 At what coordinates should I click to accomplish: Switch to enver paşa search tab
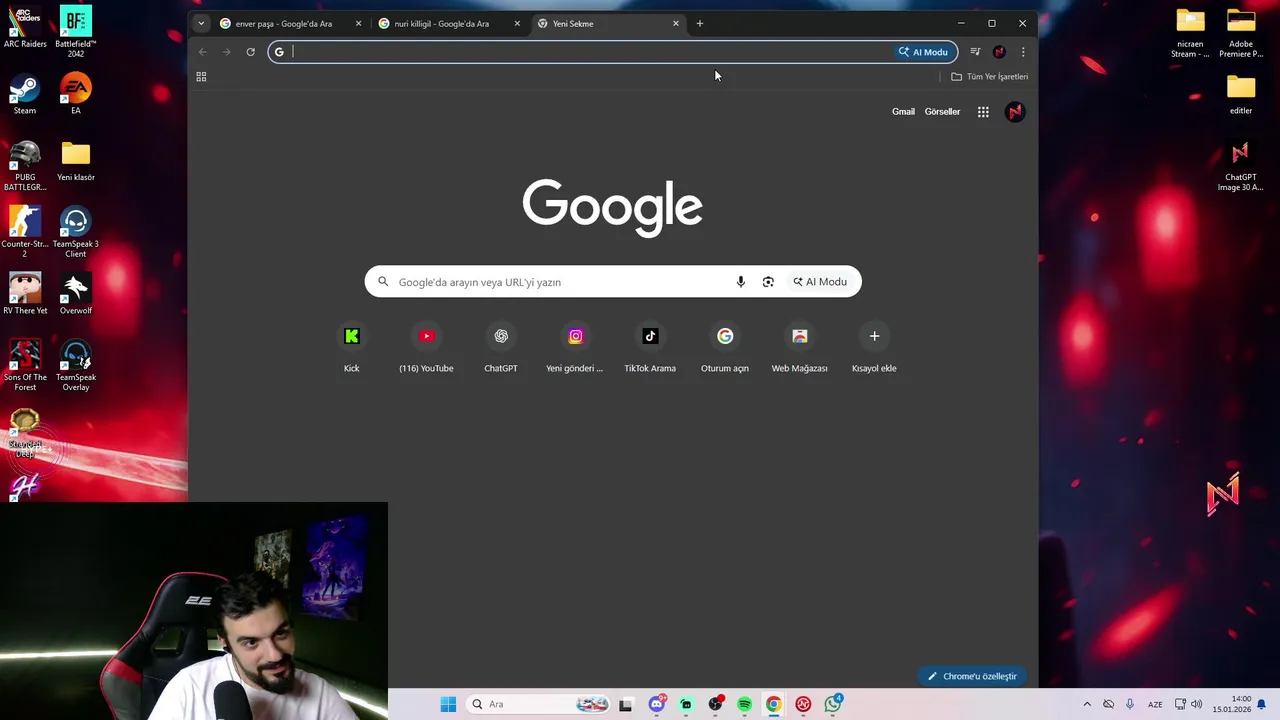[x=282, y=23]
